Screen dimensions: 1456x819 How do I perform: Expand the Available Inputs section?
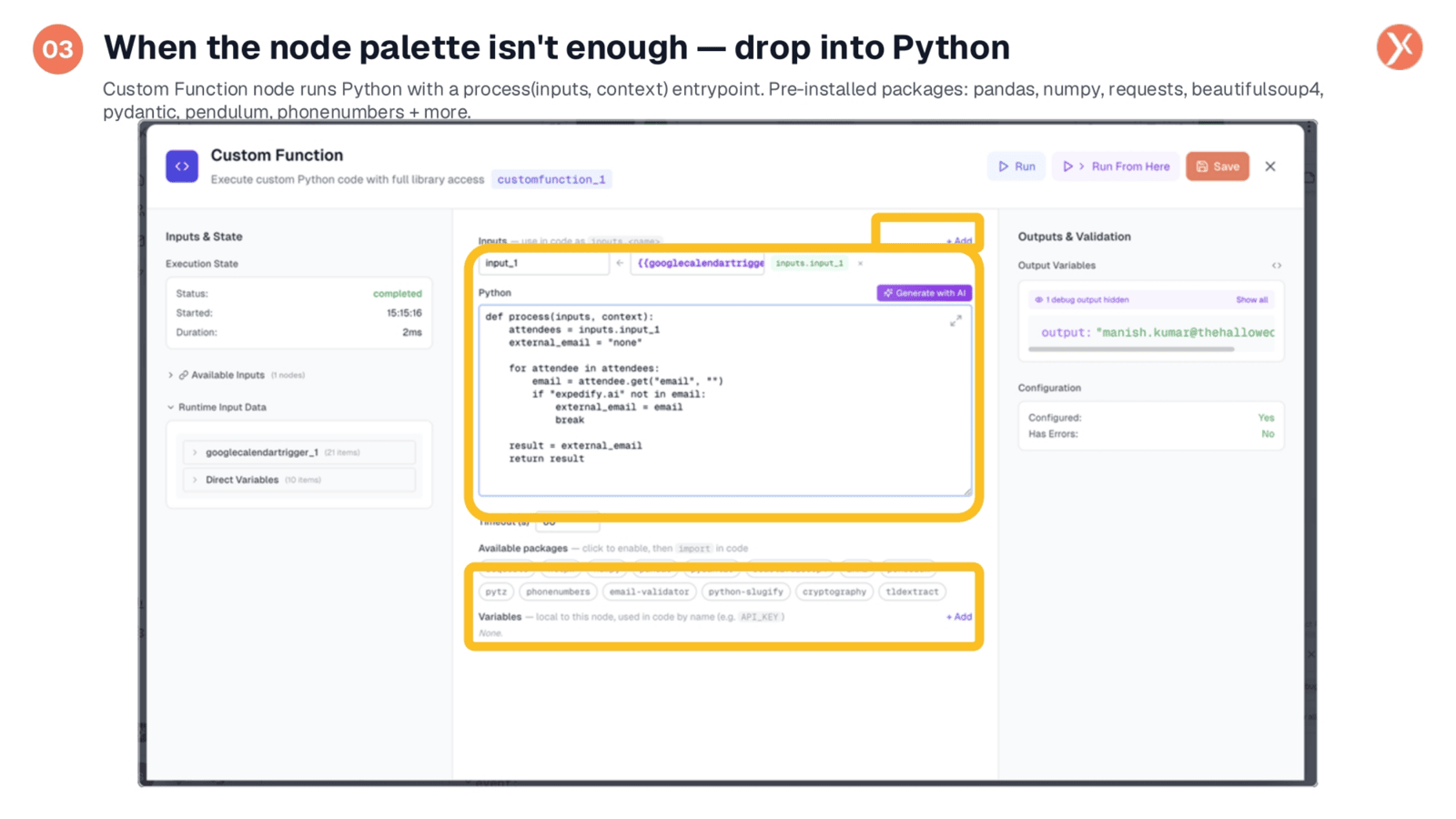[171, 375]
